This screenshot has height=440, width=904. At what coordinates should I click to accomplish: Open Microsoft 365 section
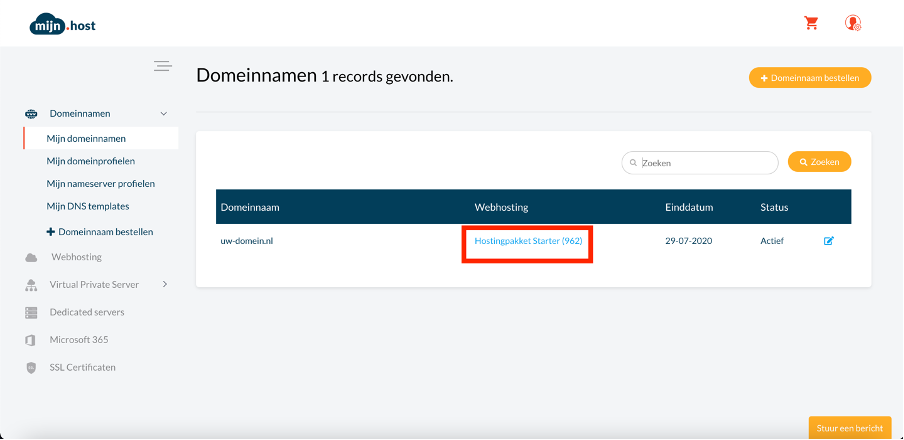(x=78, y=340)
